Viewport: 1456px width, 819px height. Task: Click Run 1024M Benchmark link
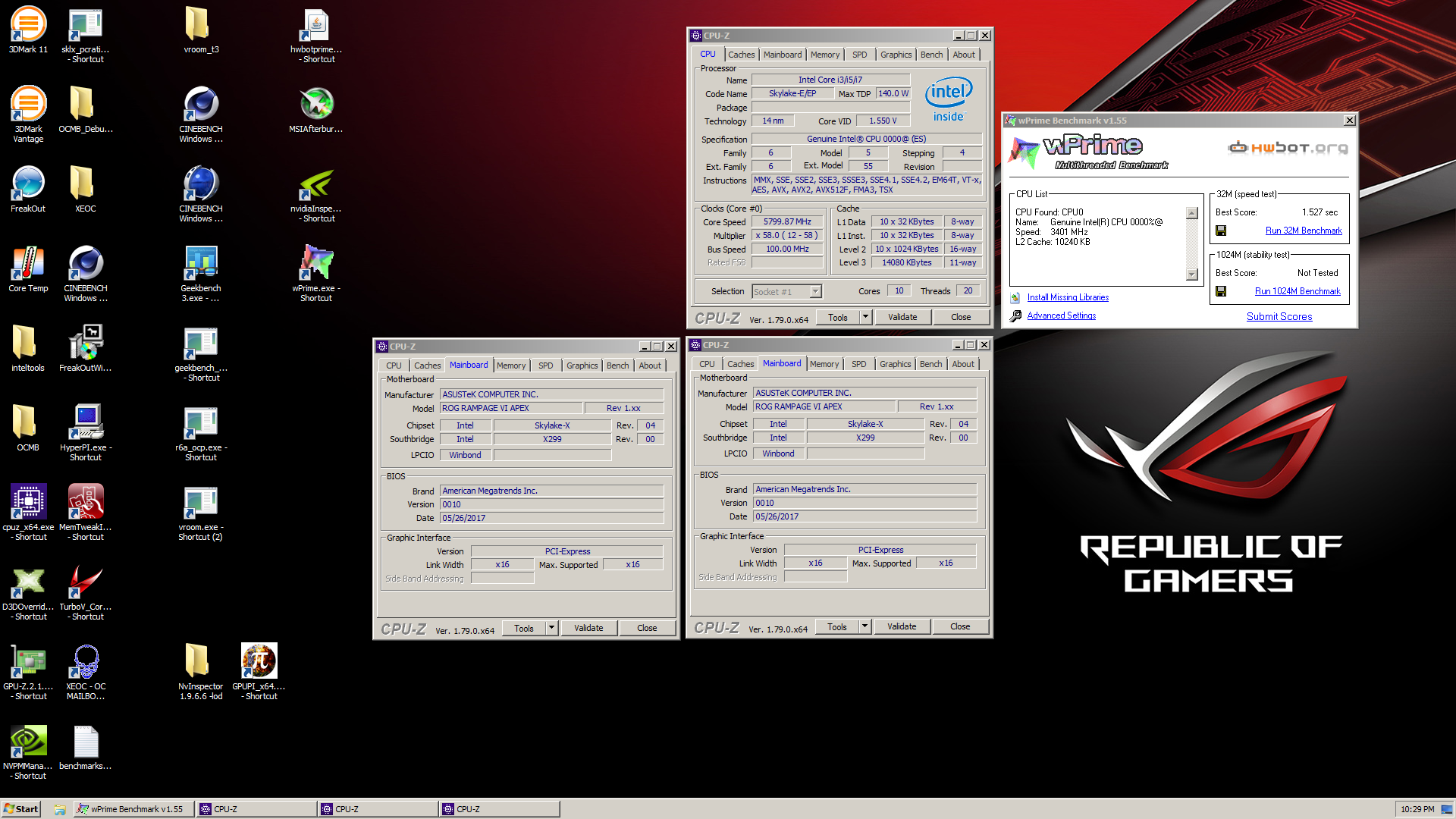pos(1298,291)
